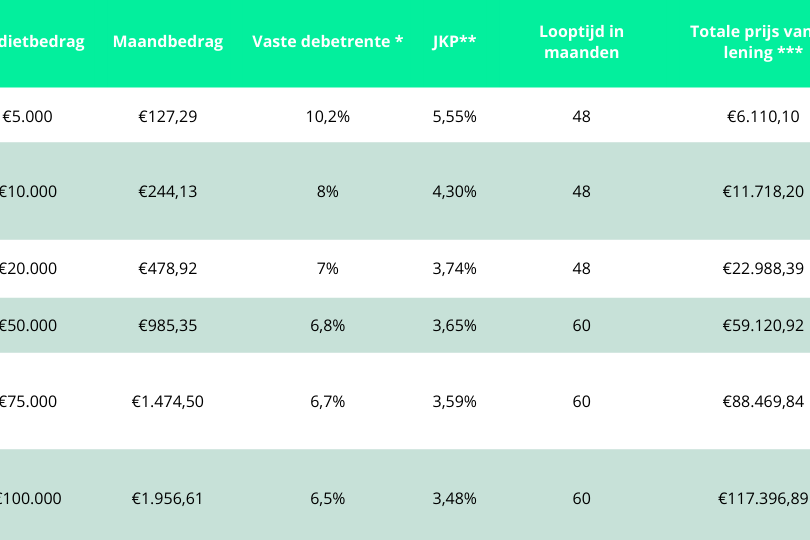
Task: Select the €1.956,61 monthly amount cell
Action: coord(168,498)
